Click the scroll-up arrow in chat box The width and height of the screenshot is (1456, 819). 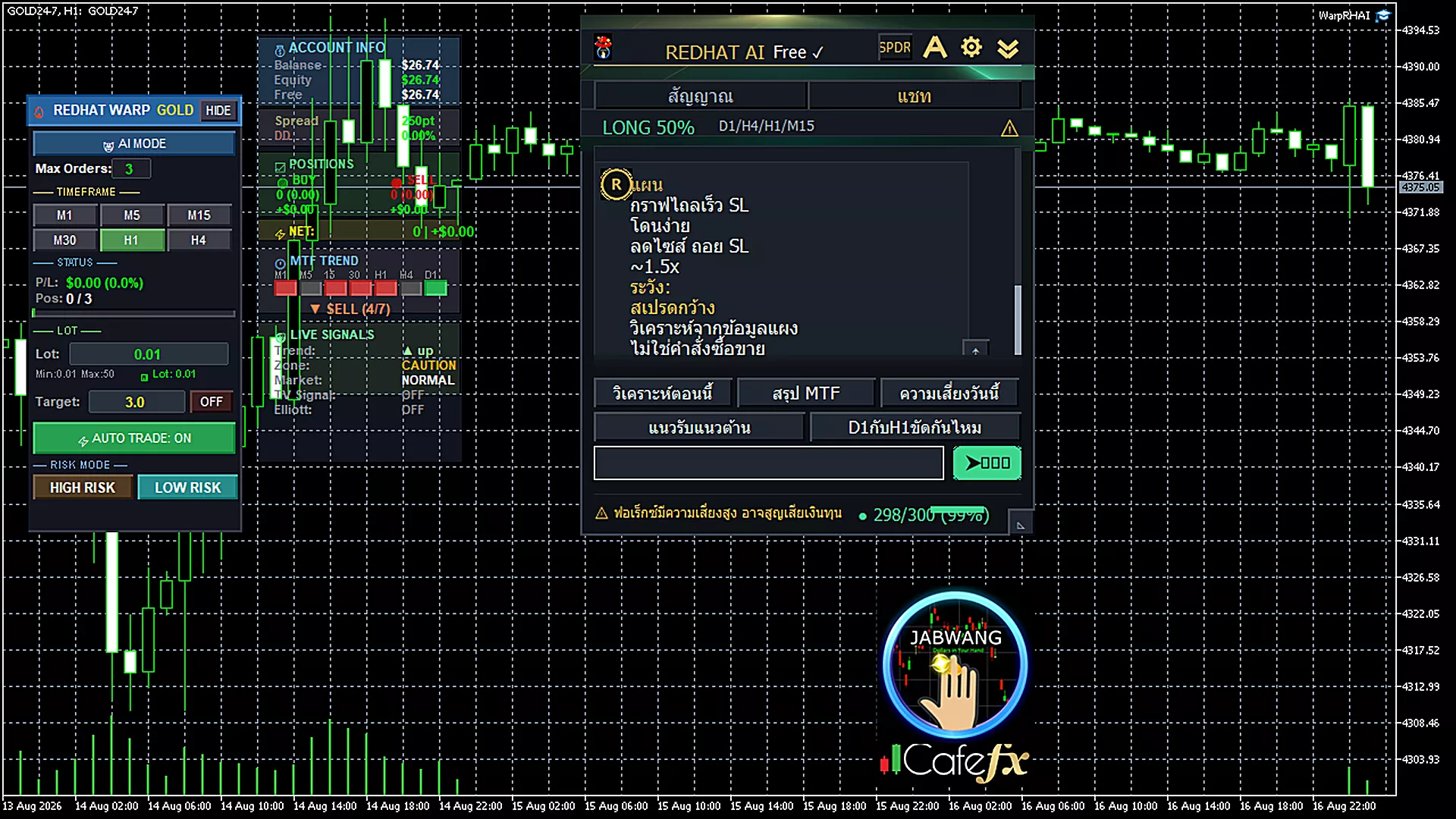tap(976, 350)
